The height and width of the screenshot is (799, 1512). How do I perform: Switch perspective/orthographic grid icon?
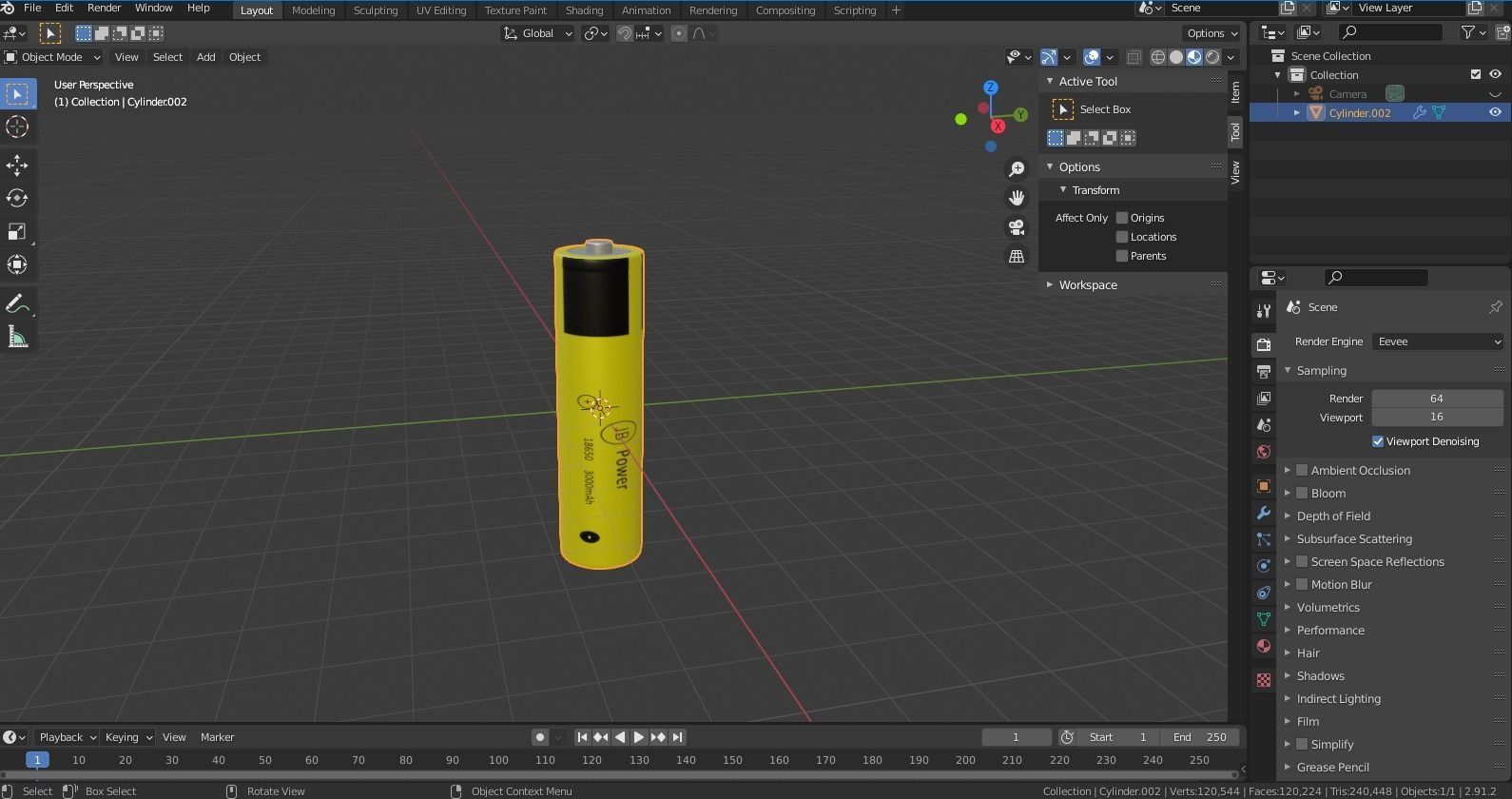tap(1017, 256)
